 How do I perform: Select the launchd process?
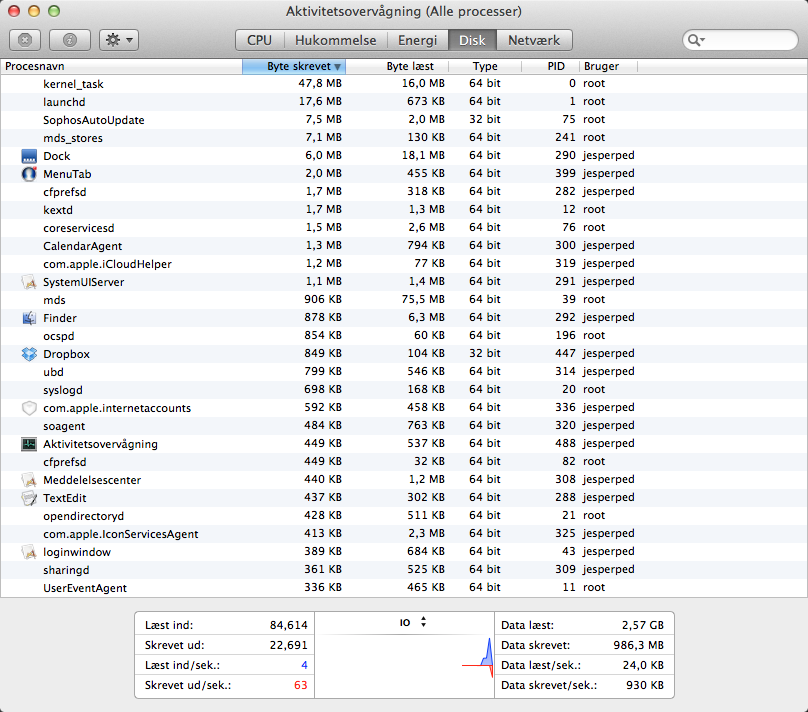point(404,102)
